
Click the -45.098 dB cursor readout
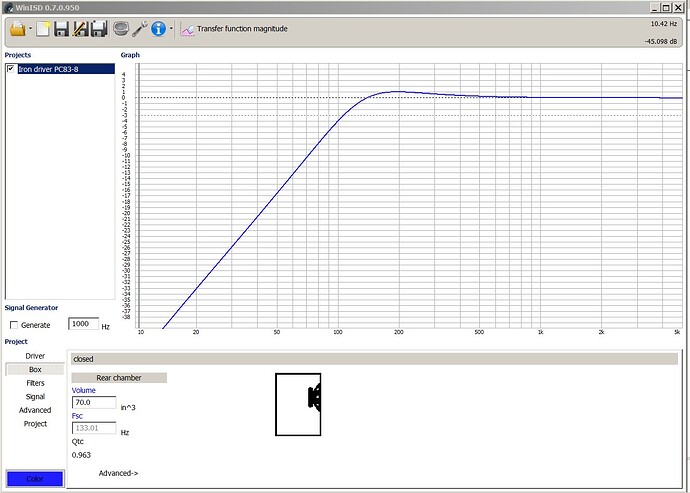point(661,41)
